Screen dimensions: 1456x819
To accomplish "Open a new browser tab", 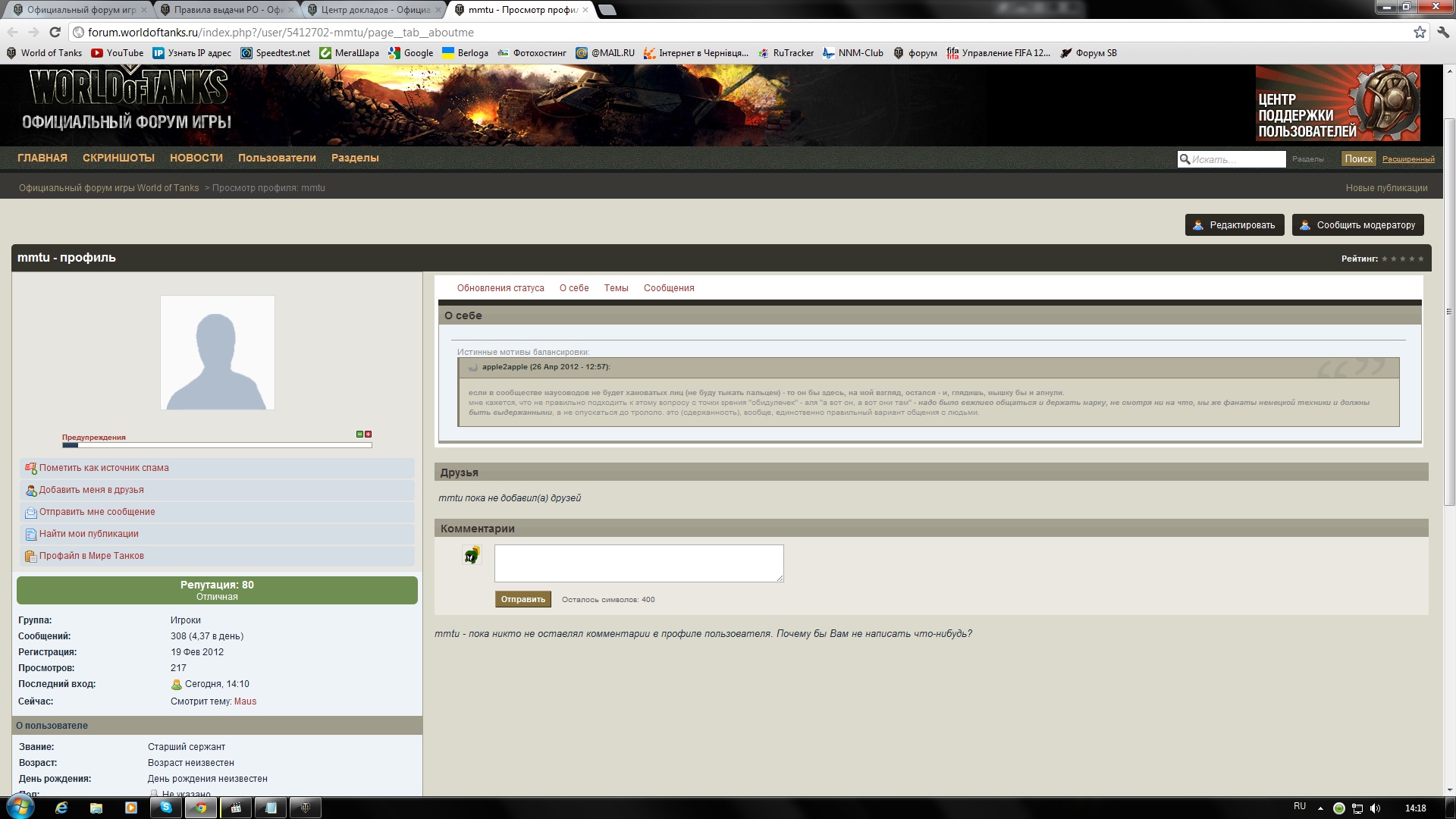I will click(x=607, y=10).
